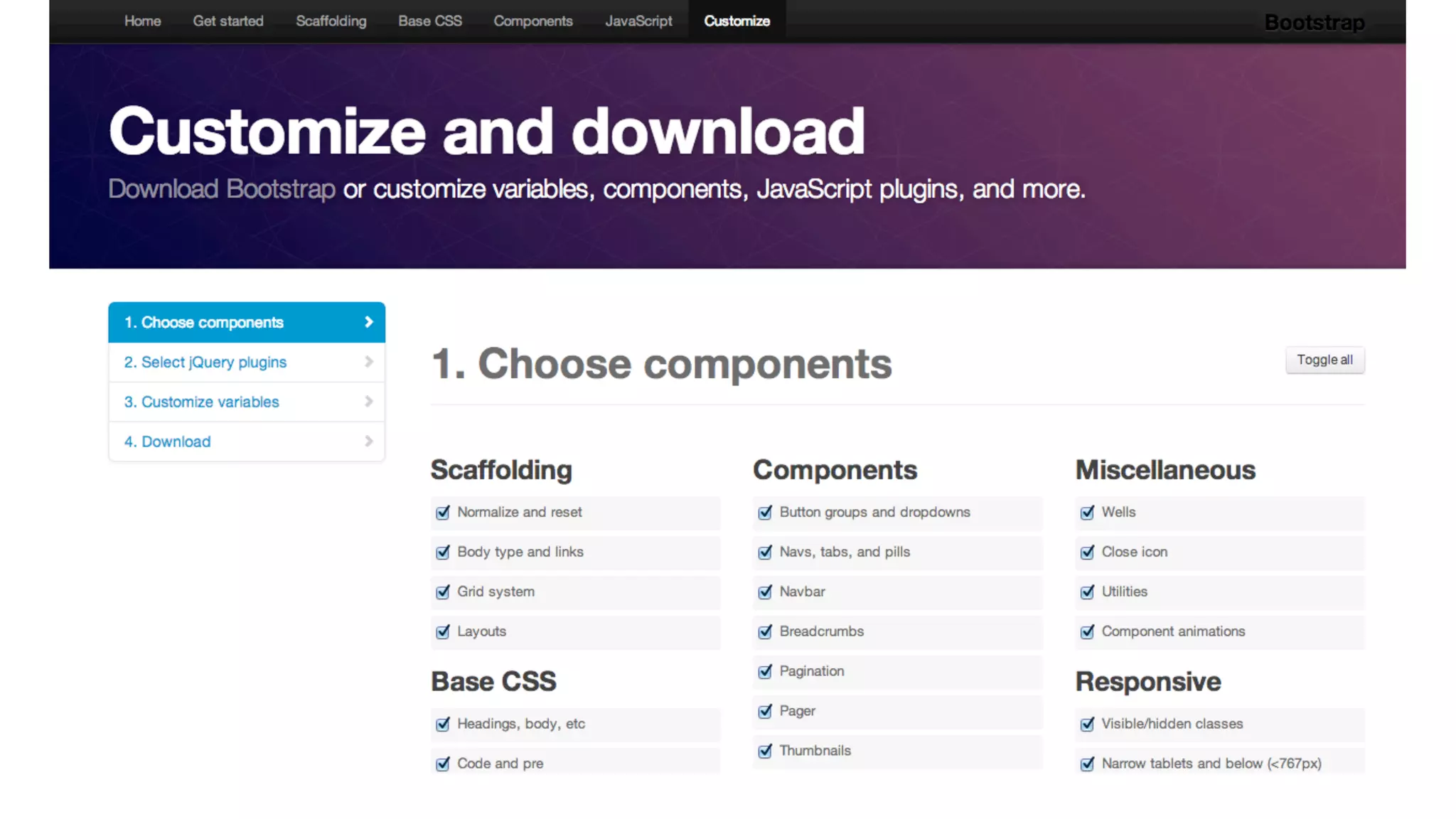Viewport: 1456px width, 819px height.
Task: Click chevron arrow beside Download item
Action: tap(368, 441)
